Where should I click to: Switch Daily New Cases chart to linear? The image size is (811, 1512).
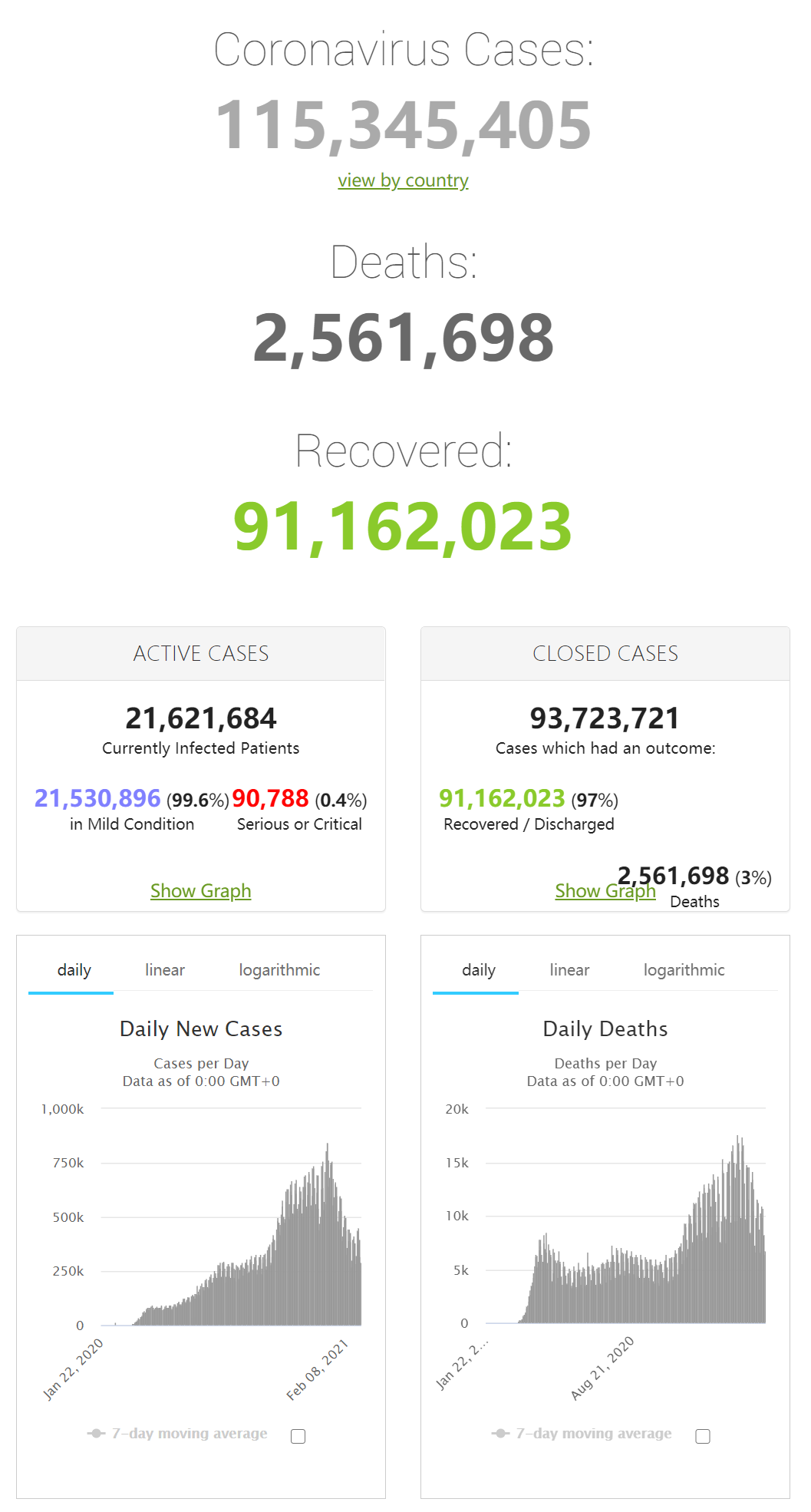pyautogui.click(x=165, y=970)
